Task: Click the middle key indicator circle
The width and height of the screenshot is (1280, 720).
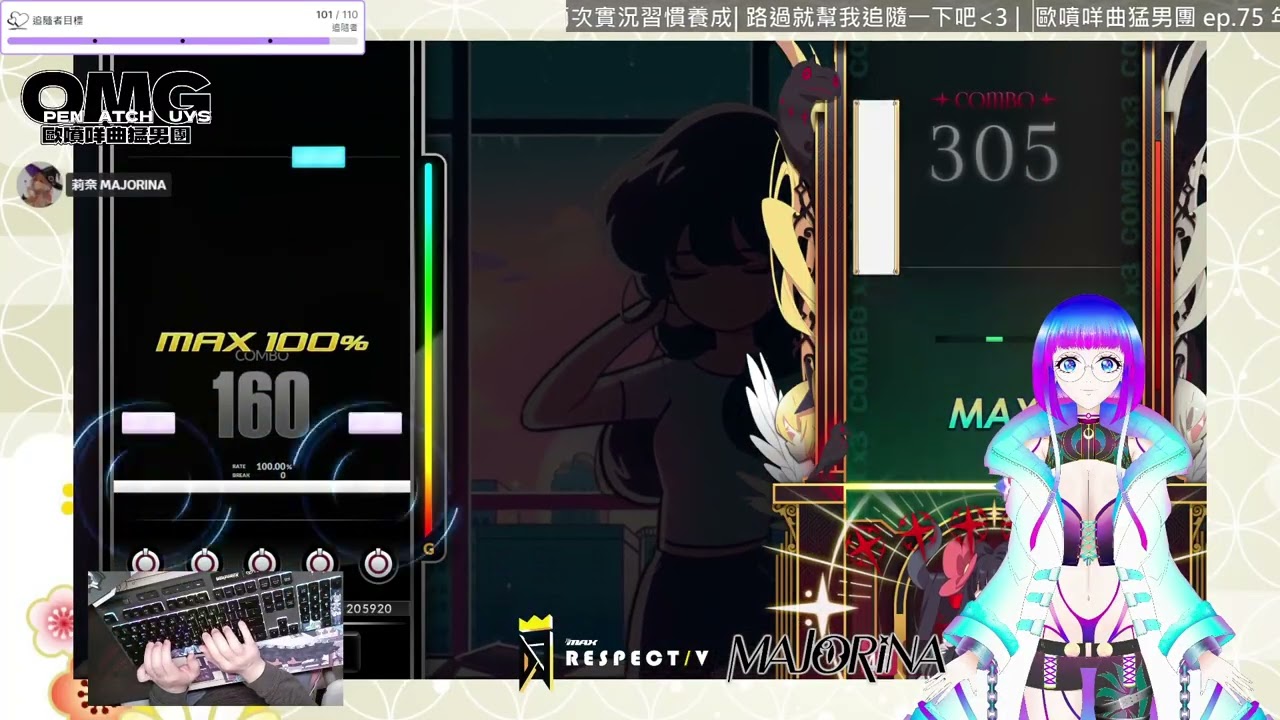Action: [x=261, y=563]
